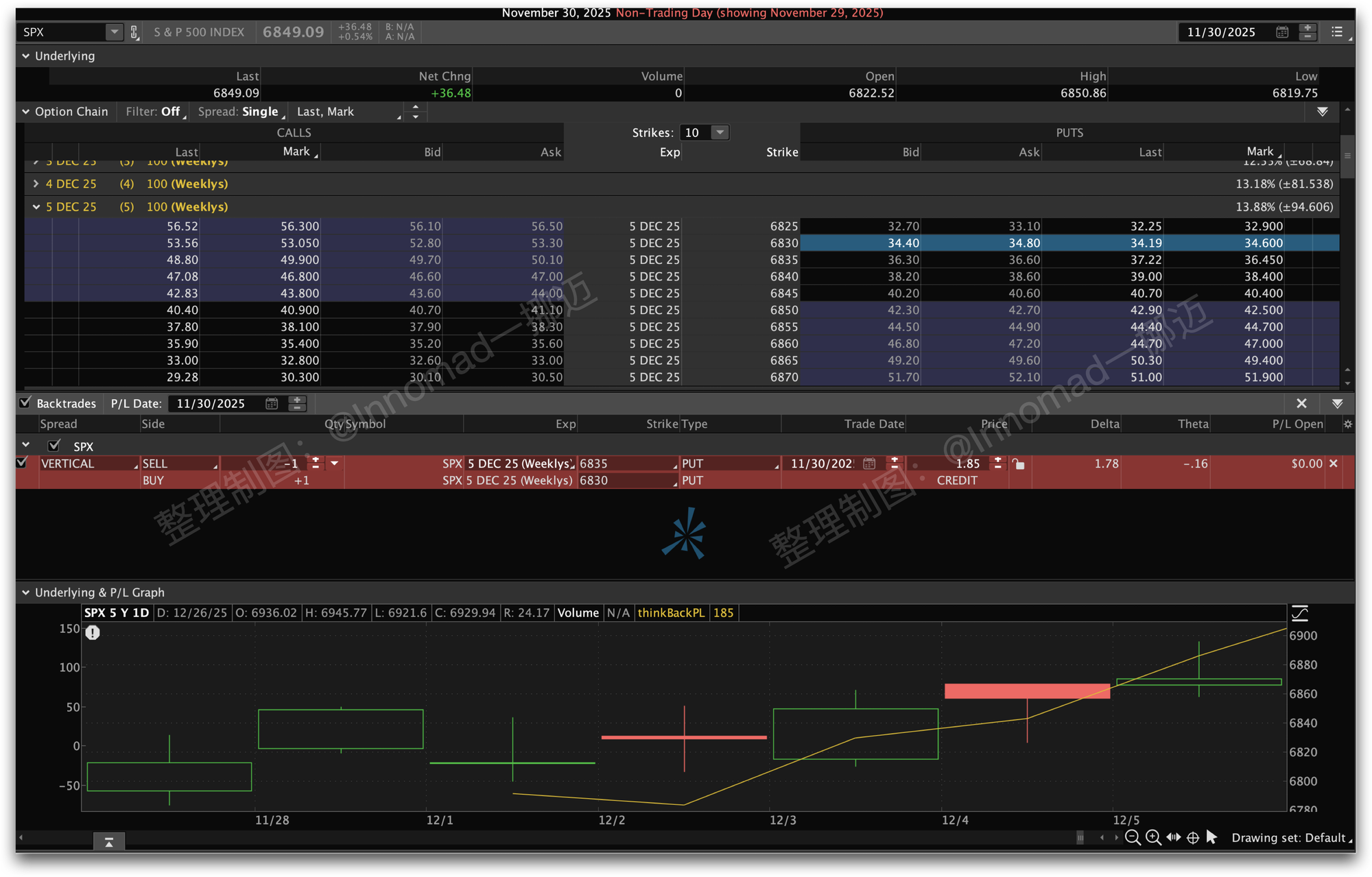Click the 6830 put bid price 34.40
1372x877 pixels.
pyautogui.click(x=903, y=243)
